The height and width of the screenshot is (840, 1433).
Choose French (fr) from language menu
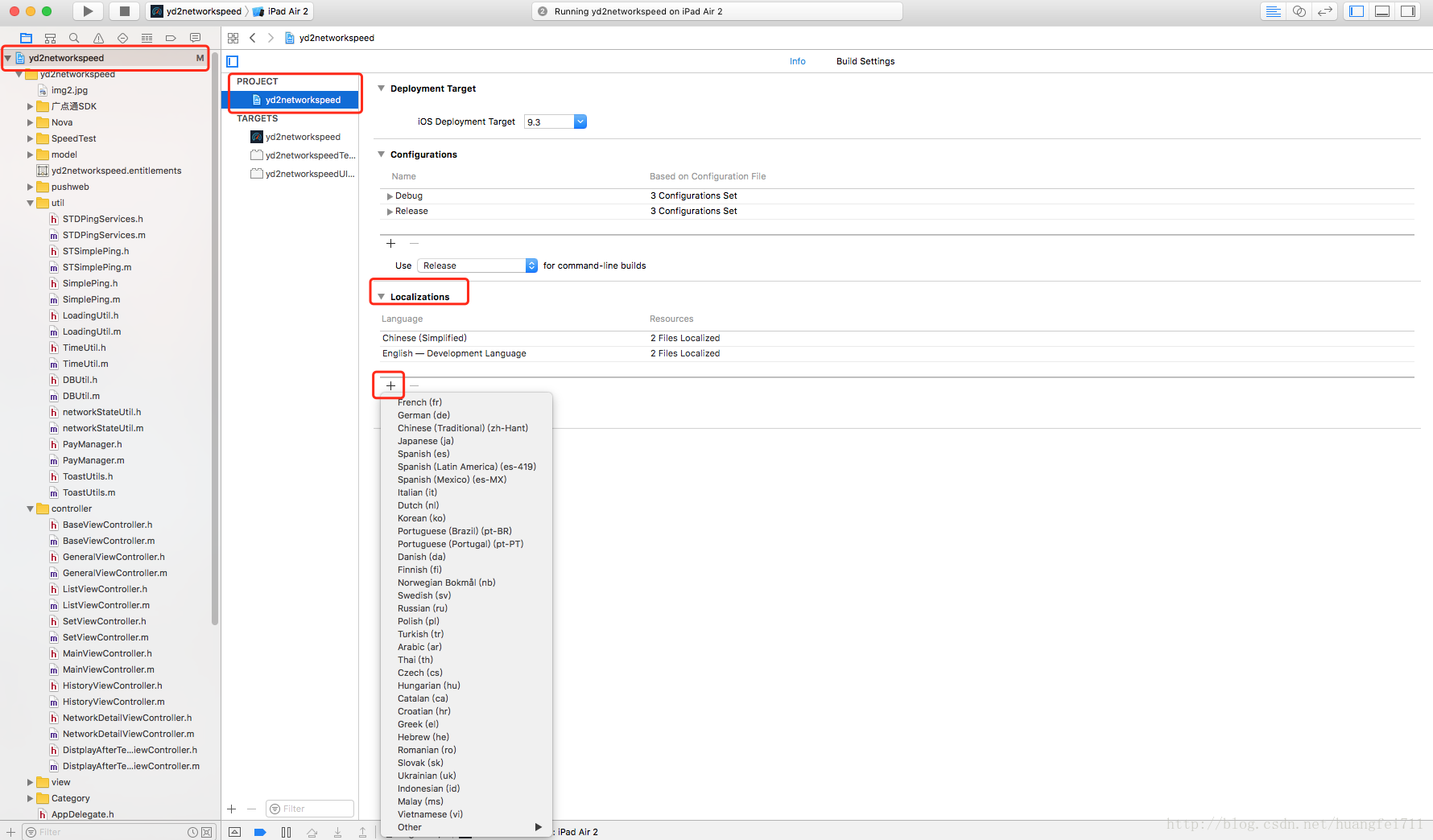(466, 402)
